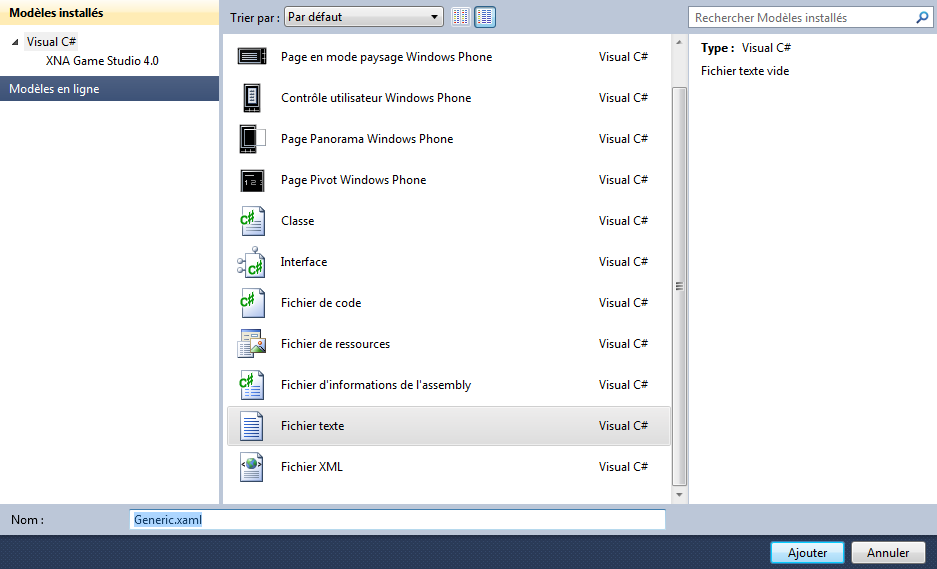Select the Page Pivot Windows Phone icon
937x569 pixels.
tap(252, 180)
